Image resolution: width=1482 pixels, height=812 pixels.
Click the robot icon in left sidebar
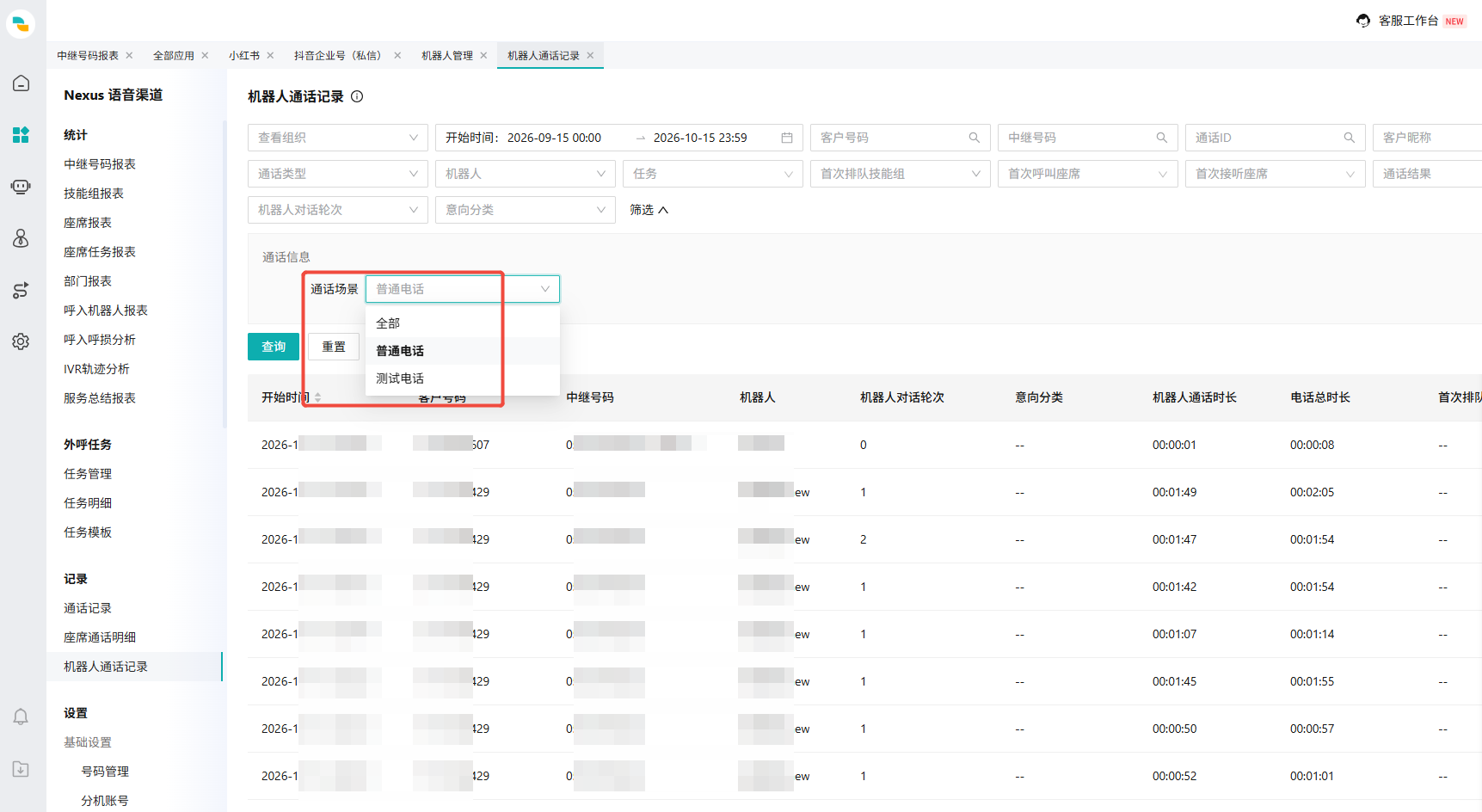tap(21, 187)
